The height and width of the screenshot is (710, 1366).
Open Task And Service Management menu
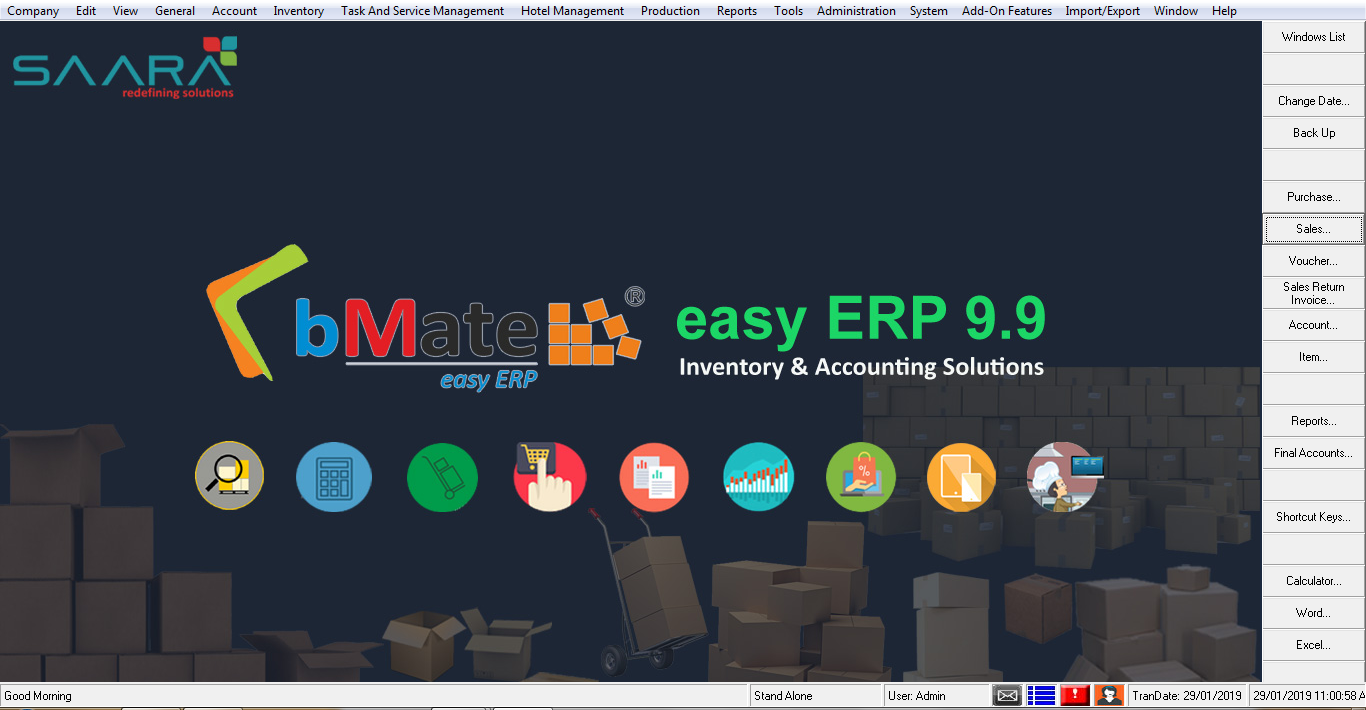422,11
